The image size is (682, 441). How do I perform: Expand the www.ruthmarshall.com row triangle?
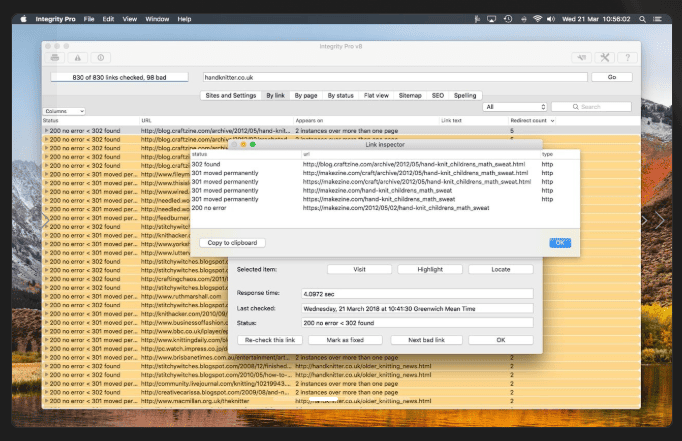coord(46,296)
